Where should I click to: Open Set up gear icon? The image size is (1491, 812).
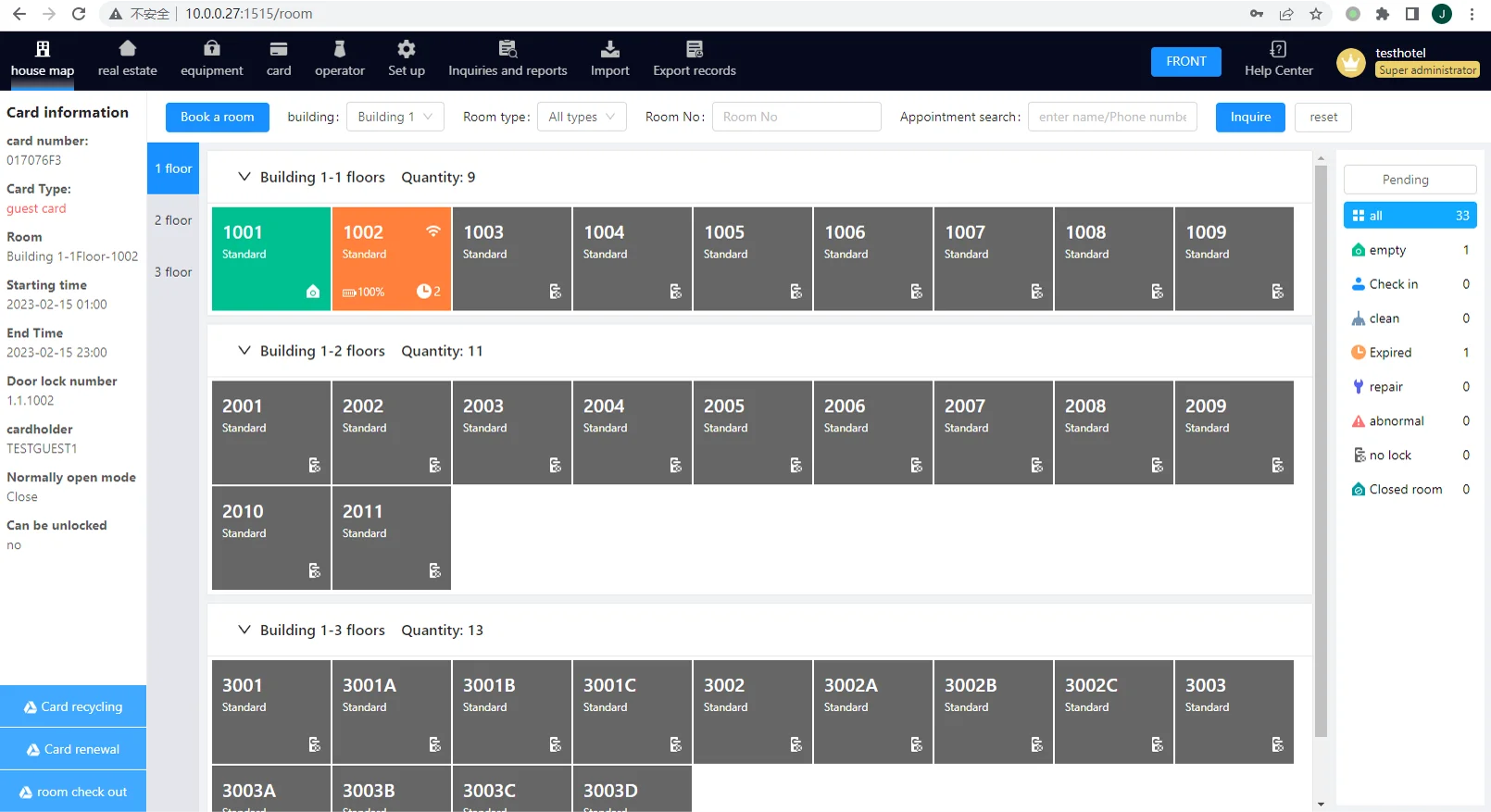407,49
